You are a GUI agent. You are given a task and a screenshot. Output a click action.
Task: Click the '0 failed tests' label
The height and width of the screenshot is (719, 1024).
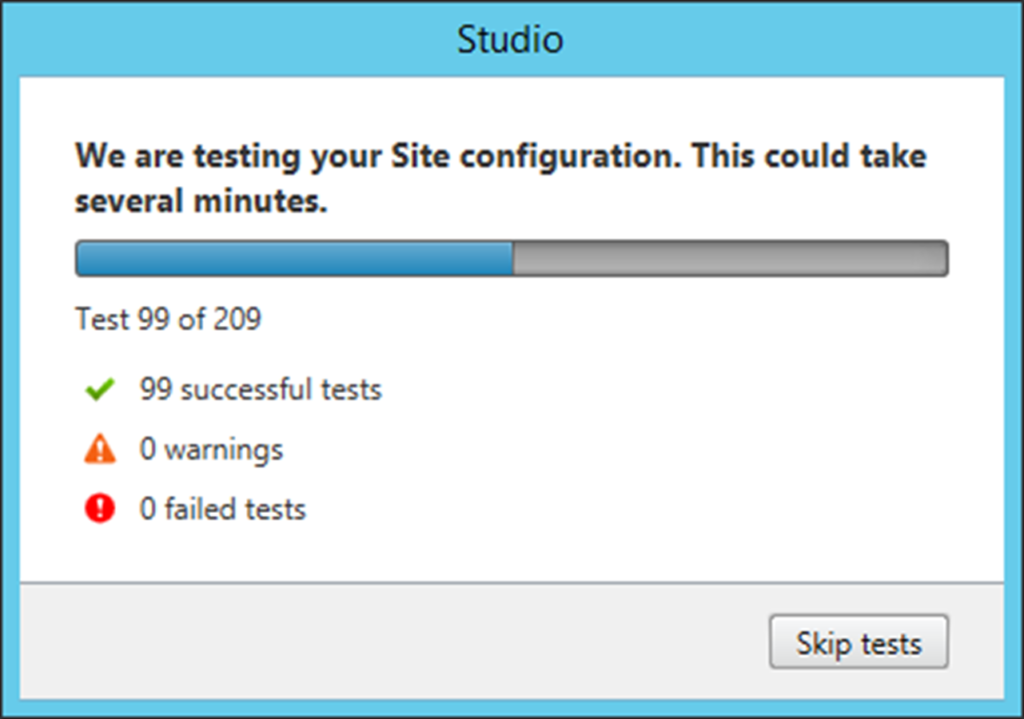223,509
